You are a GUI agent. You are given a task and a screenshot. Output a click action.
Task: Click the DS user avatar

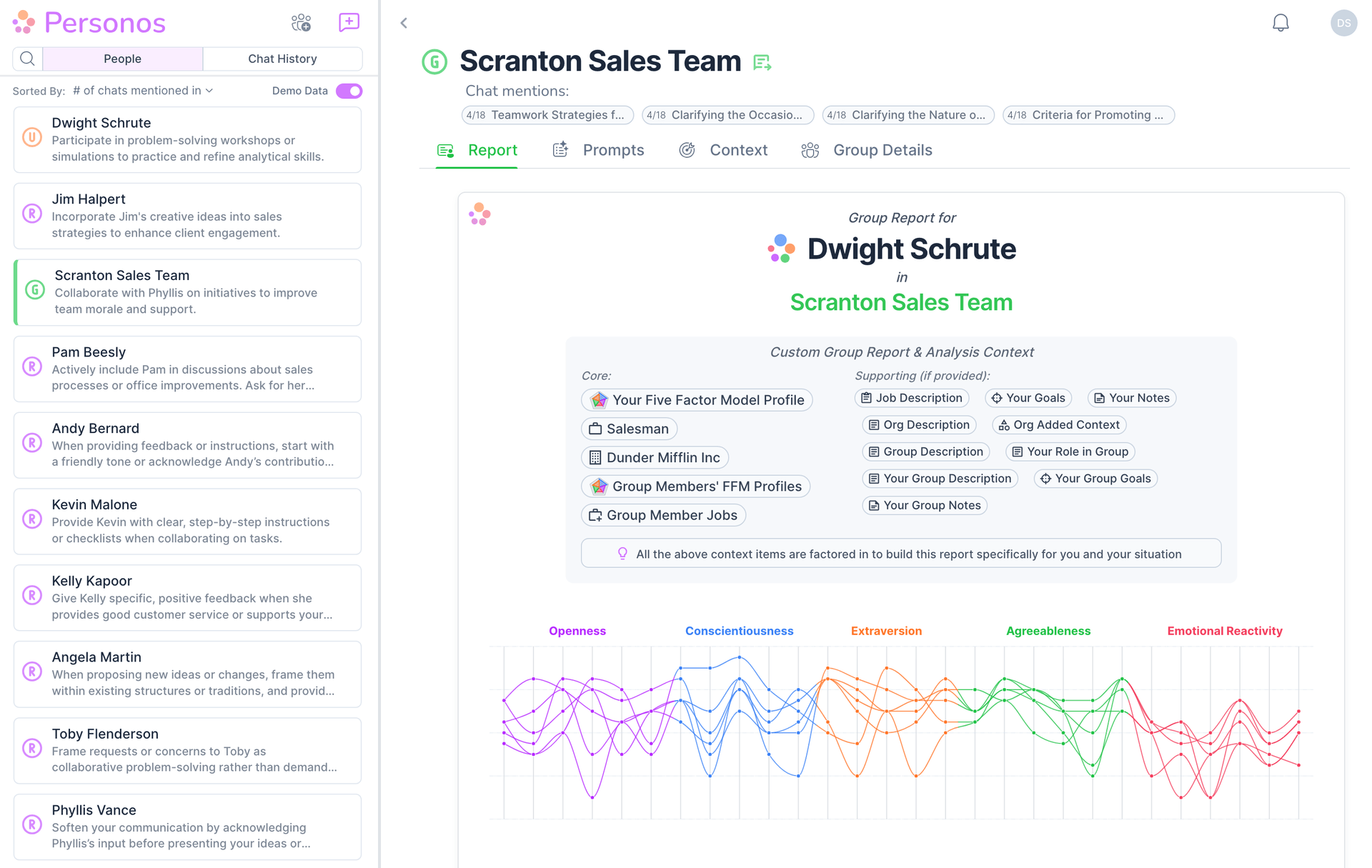tap(1343, 23)
